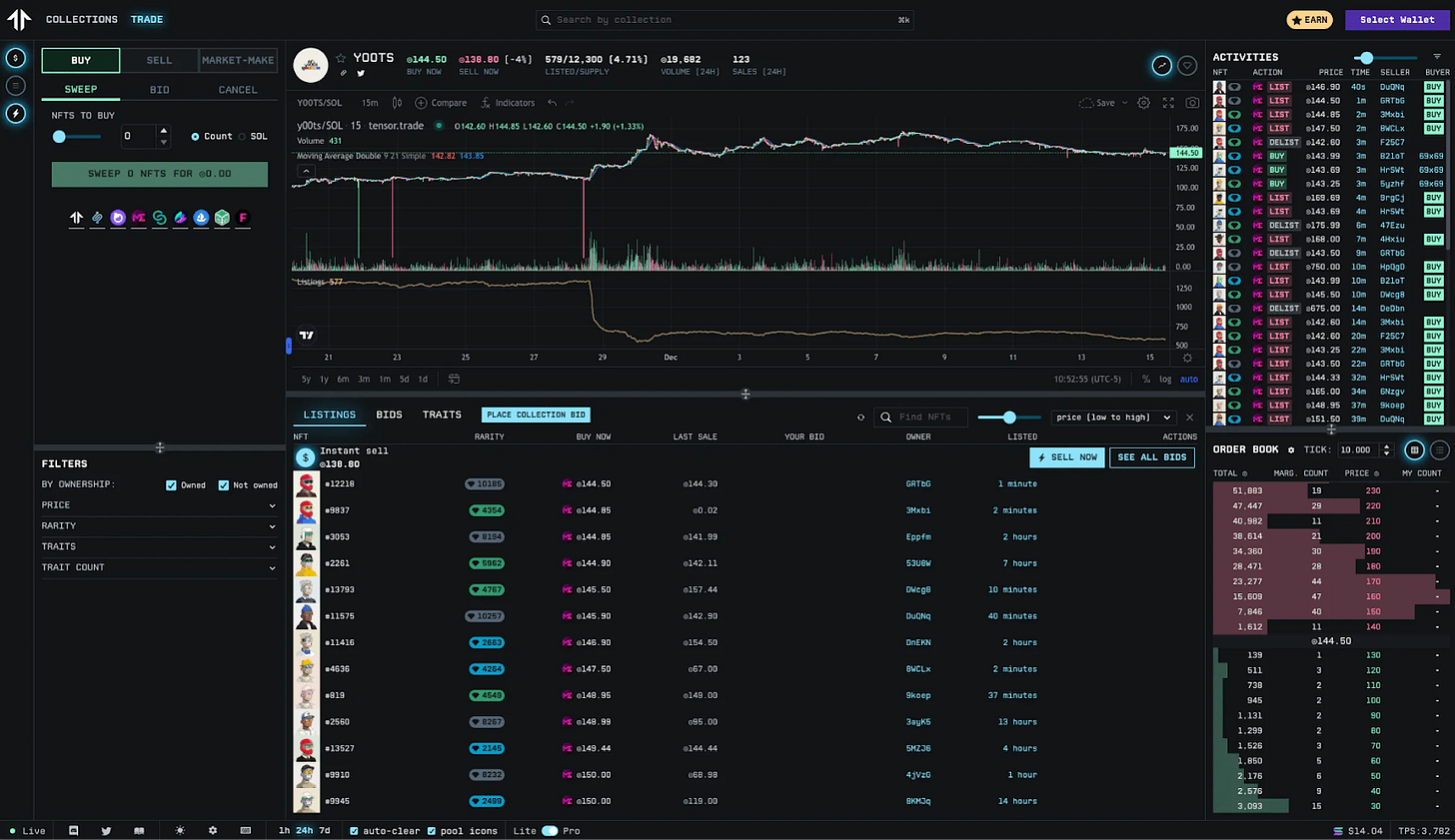Switch to the SELL tab
This screenshot has width=1455, height=840.
pos(159,61)
